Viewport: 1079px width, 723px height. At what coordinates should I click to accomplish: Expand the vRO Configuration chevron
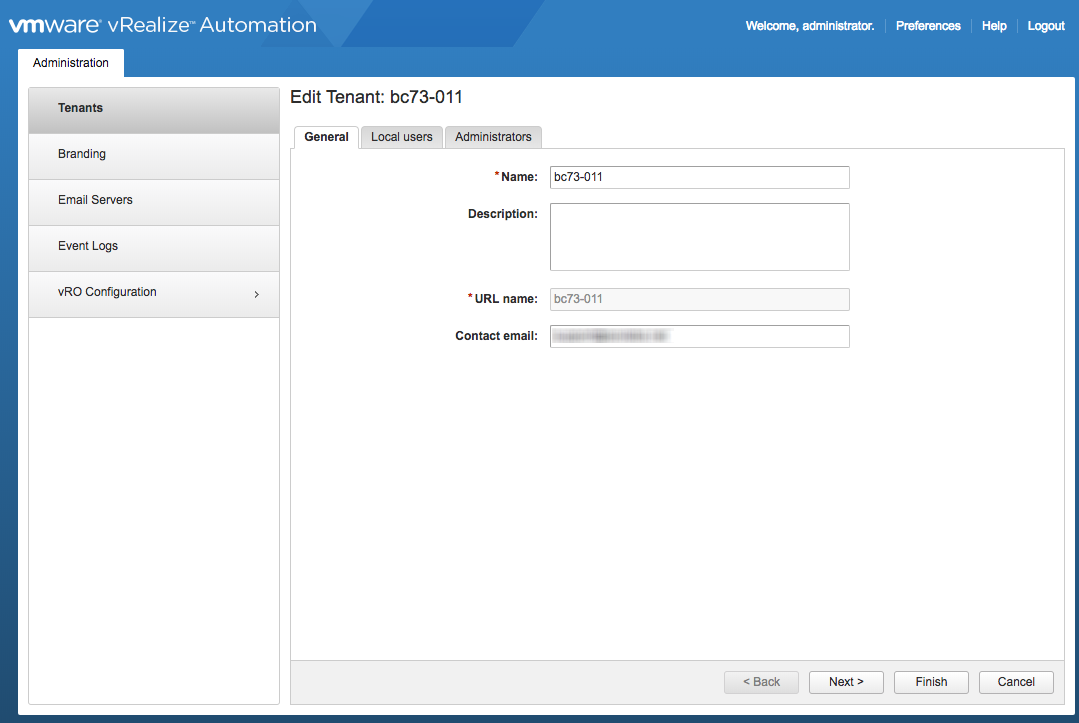click(257, 294)
